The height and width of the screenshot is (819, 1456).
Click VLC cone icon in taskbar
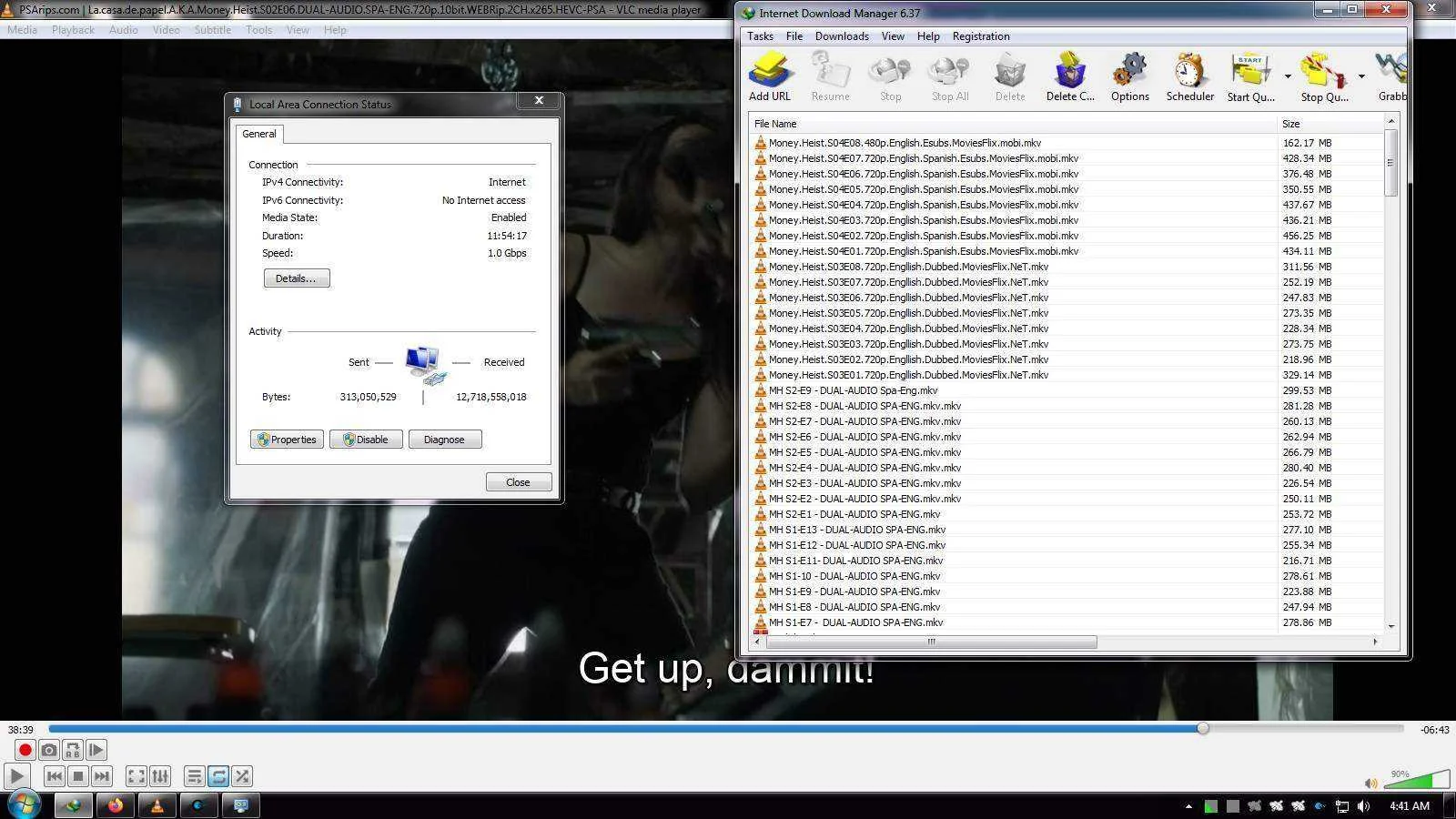[157, 805]
